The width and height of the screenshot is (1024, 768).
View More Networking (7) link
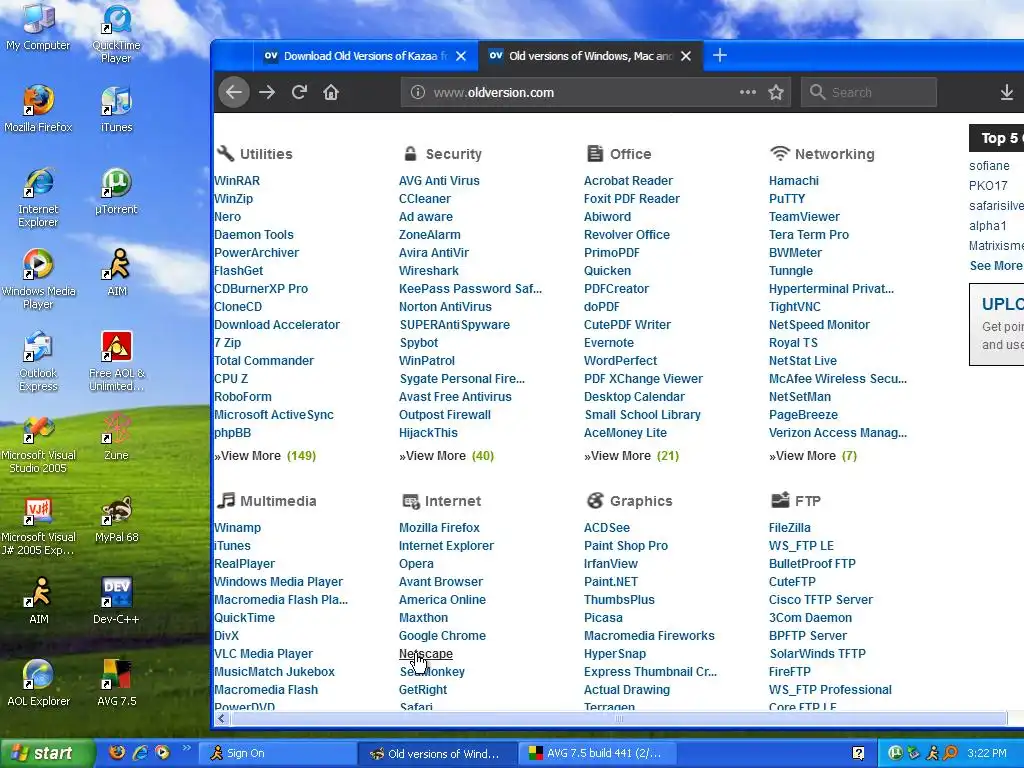point(812,456)
